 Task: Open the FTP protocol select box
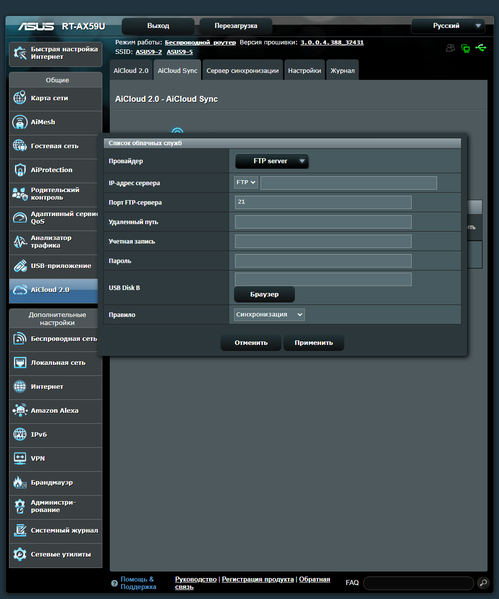click(246, 183)
